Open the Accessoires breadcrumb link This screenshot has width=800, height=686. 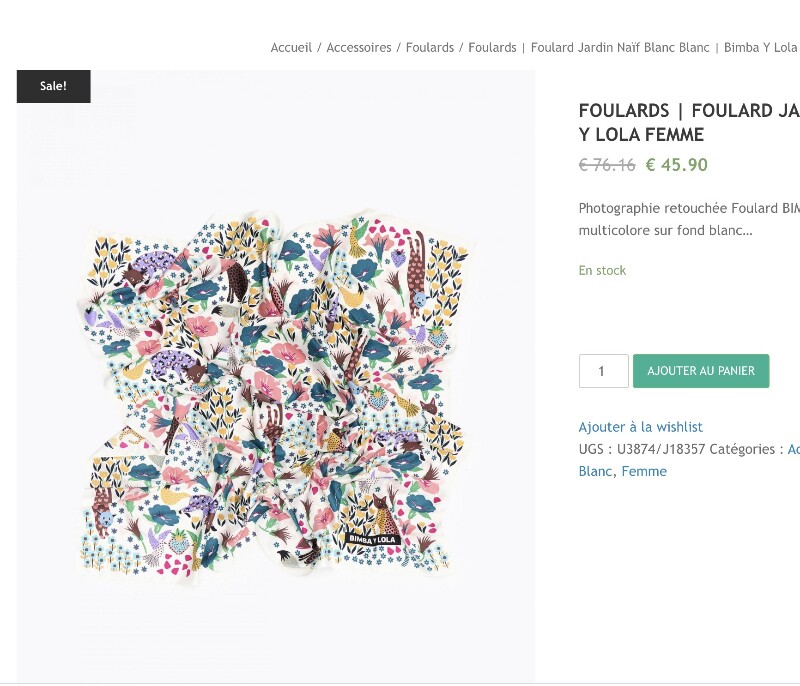pyautogui.click(x=359, y=48)
